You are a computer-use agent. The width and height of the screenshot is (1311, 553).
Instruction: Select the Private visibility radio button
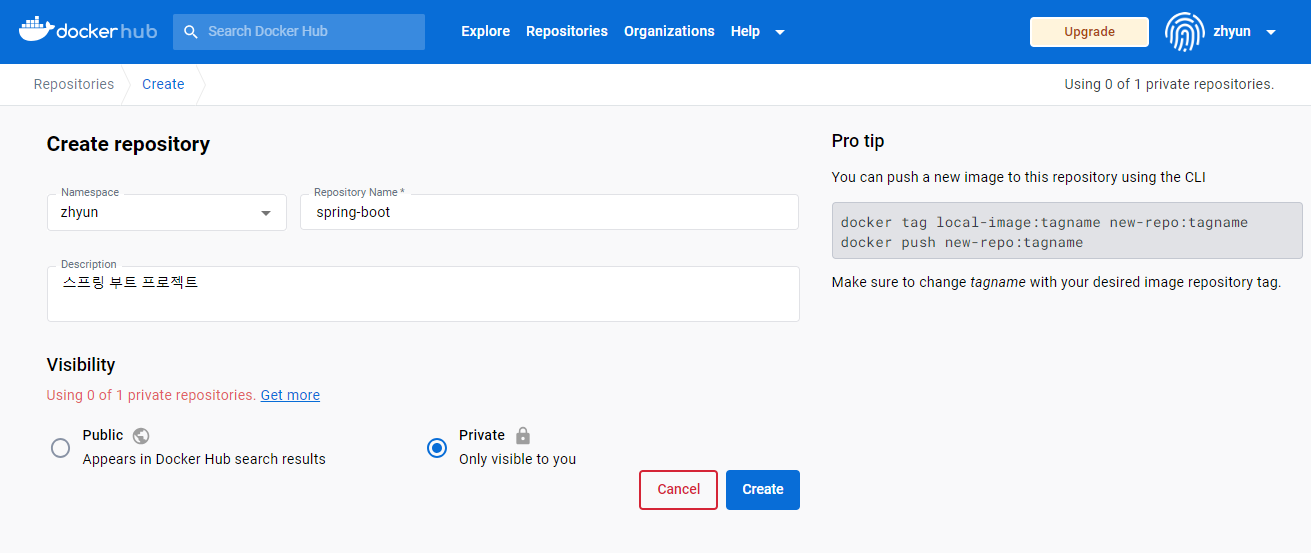click(437, 448)
